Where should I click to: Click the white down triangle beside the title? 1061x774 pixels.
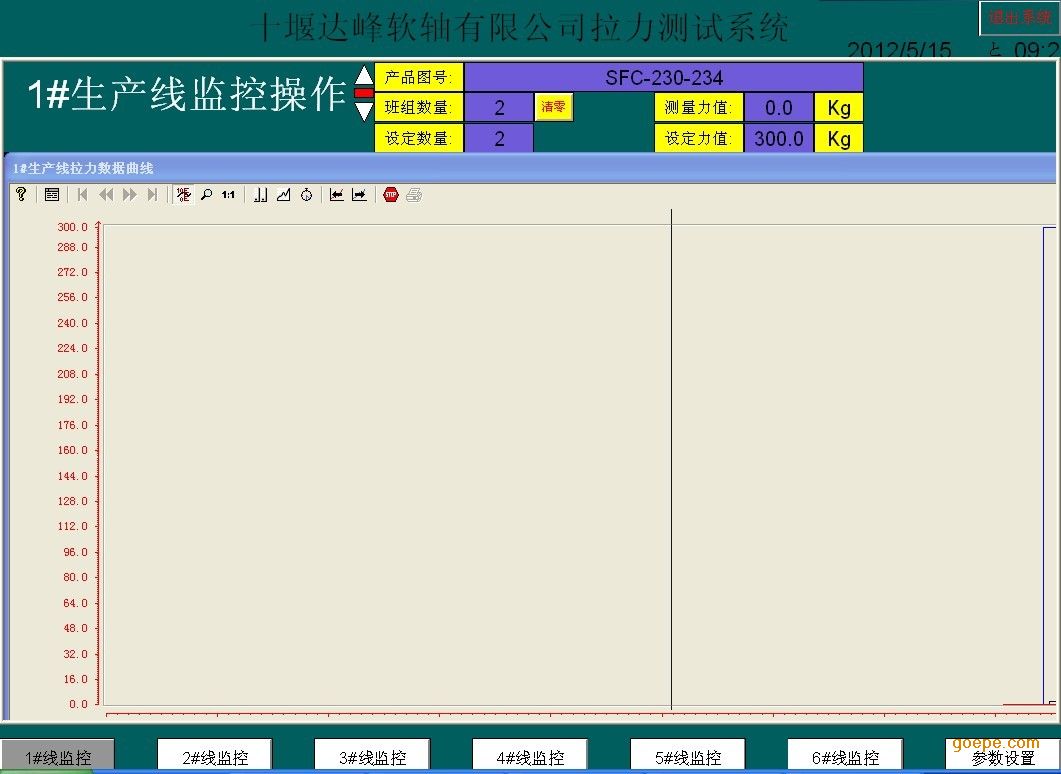click(x=364, y=111)
